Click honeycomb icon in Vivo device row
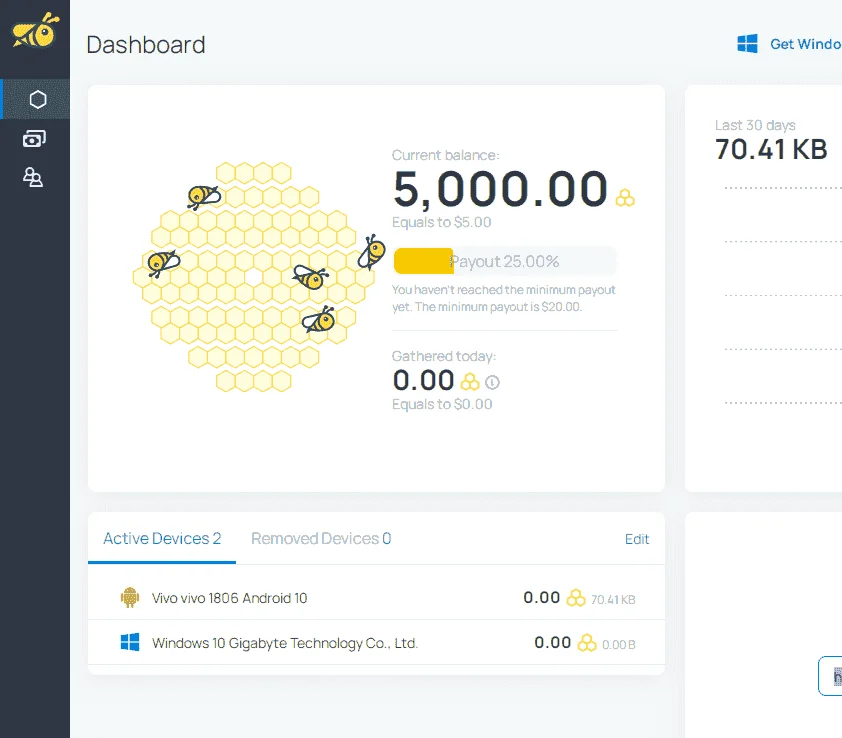This screenshot has height=738, width=842. [576, 598]
